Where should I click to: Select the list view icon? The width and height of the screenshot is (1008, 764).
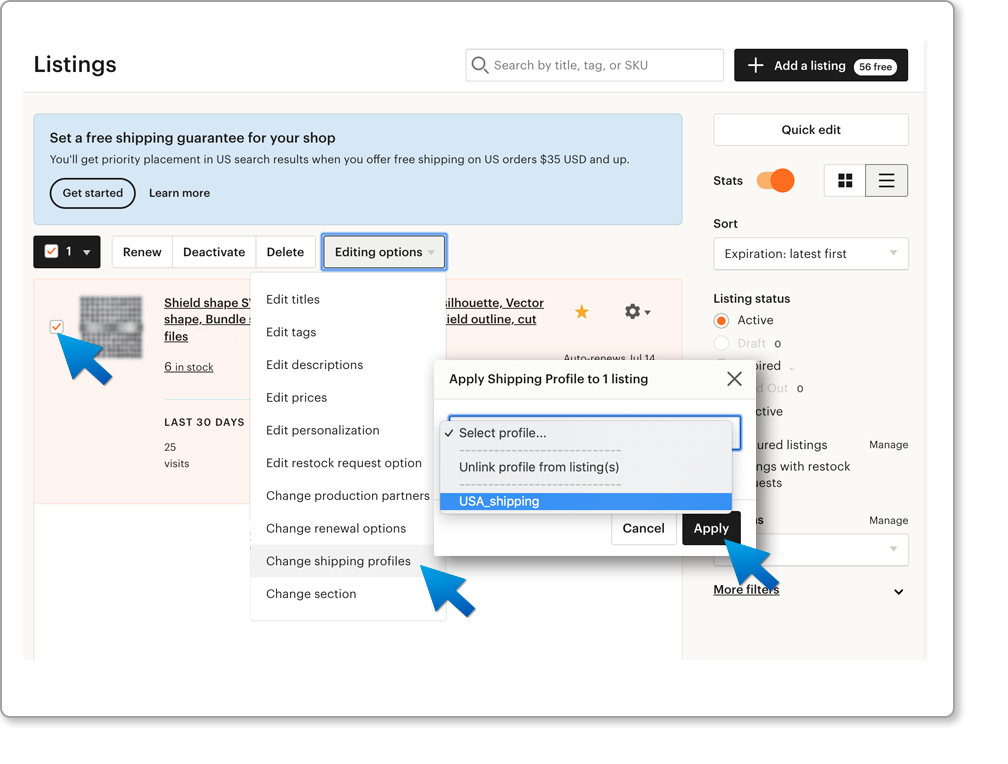click(886, 180)
